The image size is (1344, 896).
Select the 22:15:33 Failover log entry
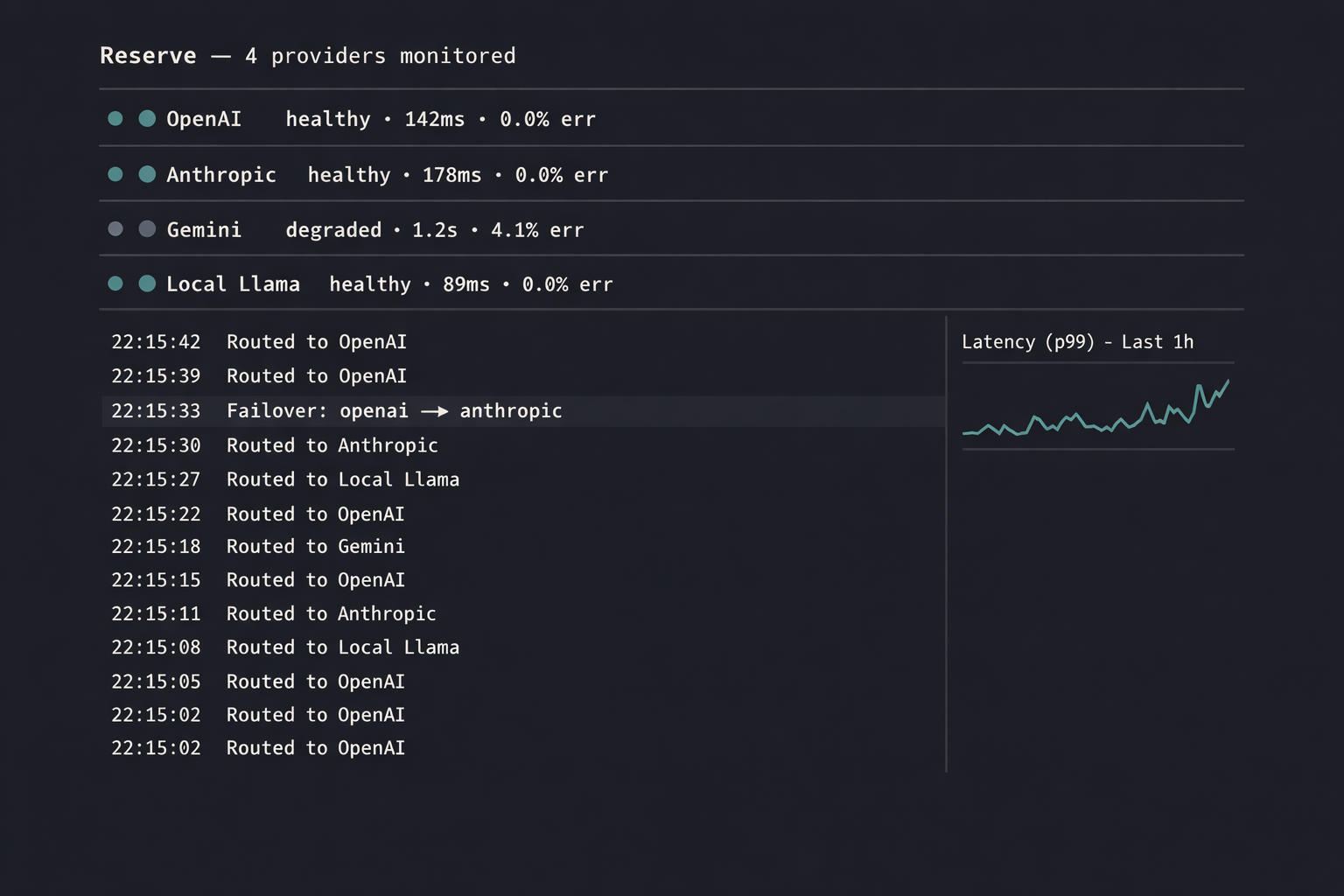pyautogui.click(x=336, y=411)
